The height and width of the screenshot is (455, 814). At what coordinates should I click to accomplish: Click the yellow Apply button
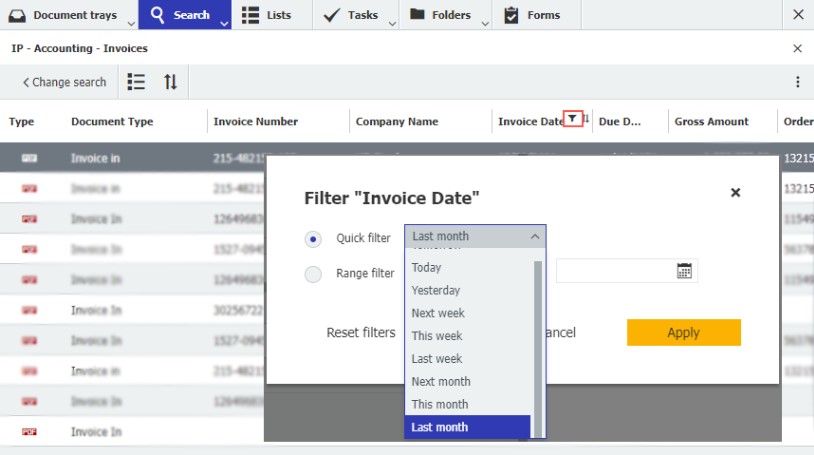pos(684,332)
